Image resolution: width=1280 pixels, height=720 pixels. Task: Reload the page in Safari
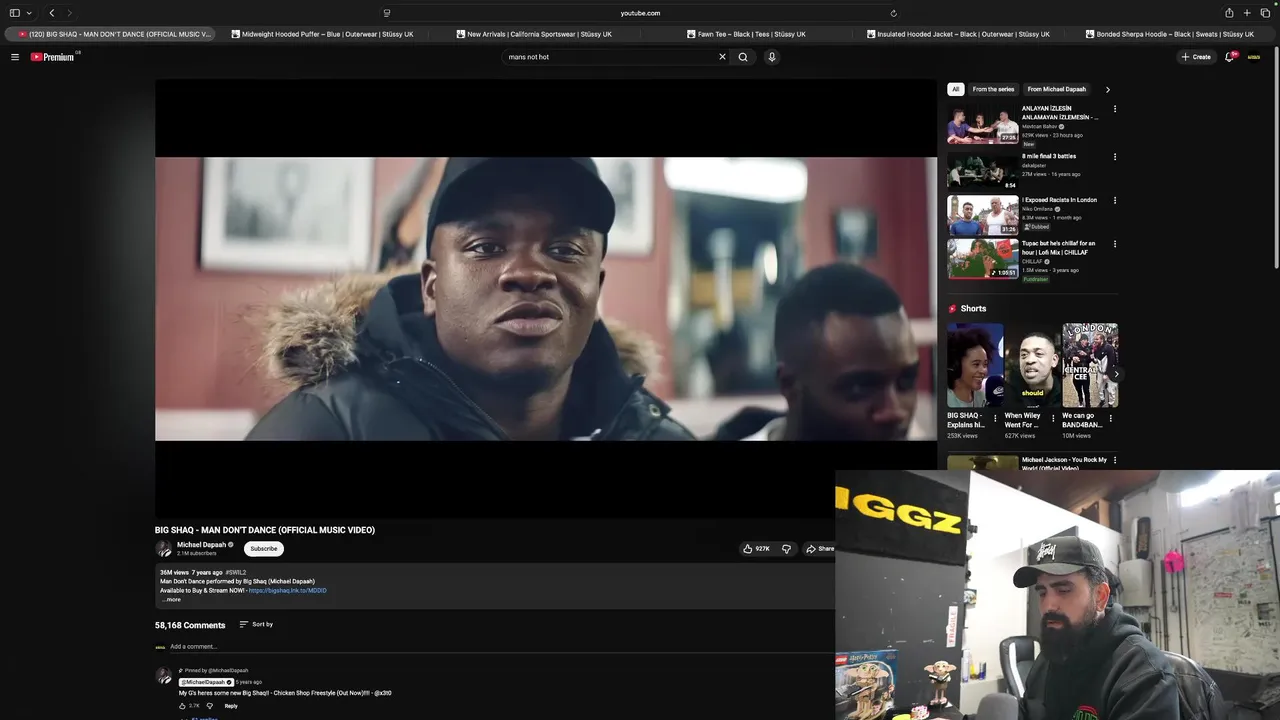893,13
